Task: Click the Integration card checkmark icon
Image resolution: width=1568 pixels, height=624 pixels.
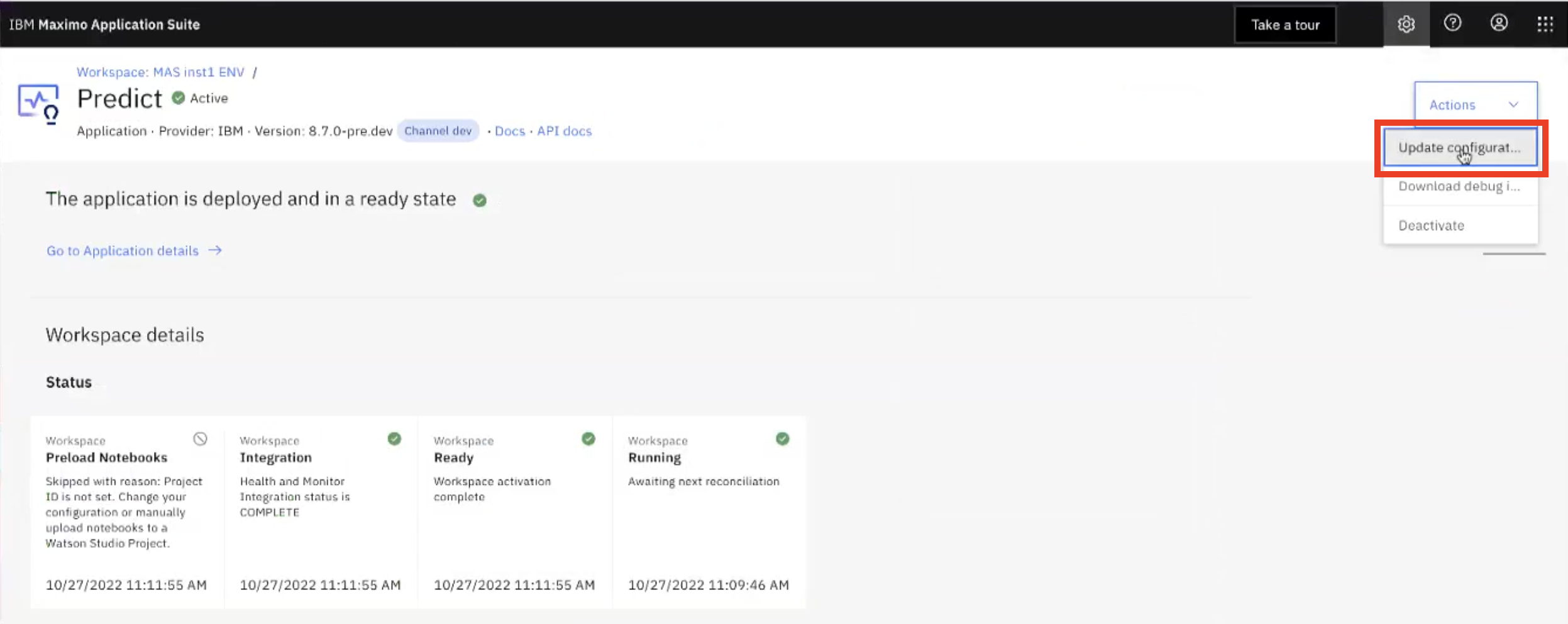Action: click(x=394, y=439)
